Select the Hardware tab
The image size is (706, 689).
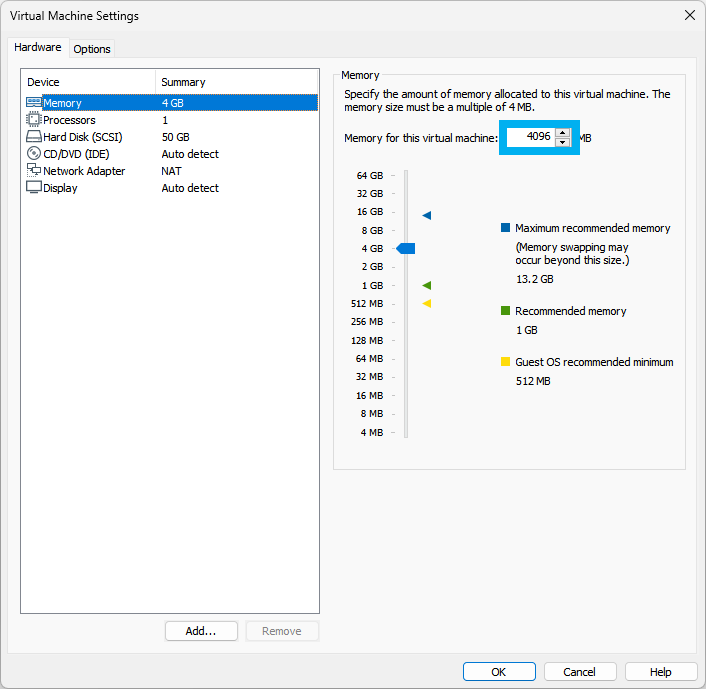38,47
